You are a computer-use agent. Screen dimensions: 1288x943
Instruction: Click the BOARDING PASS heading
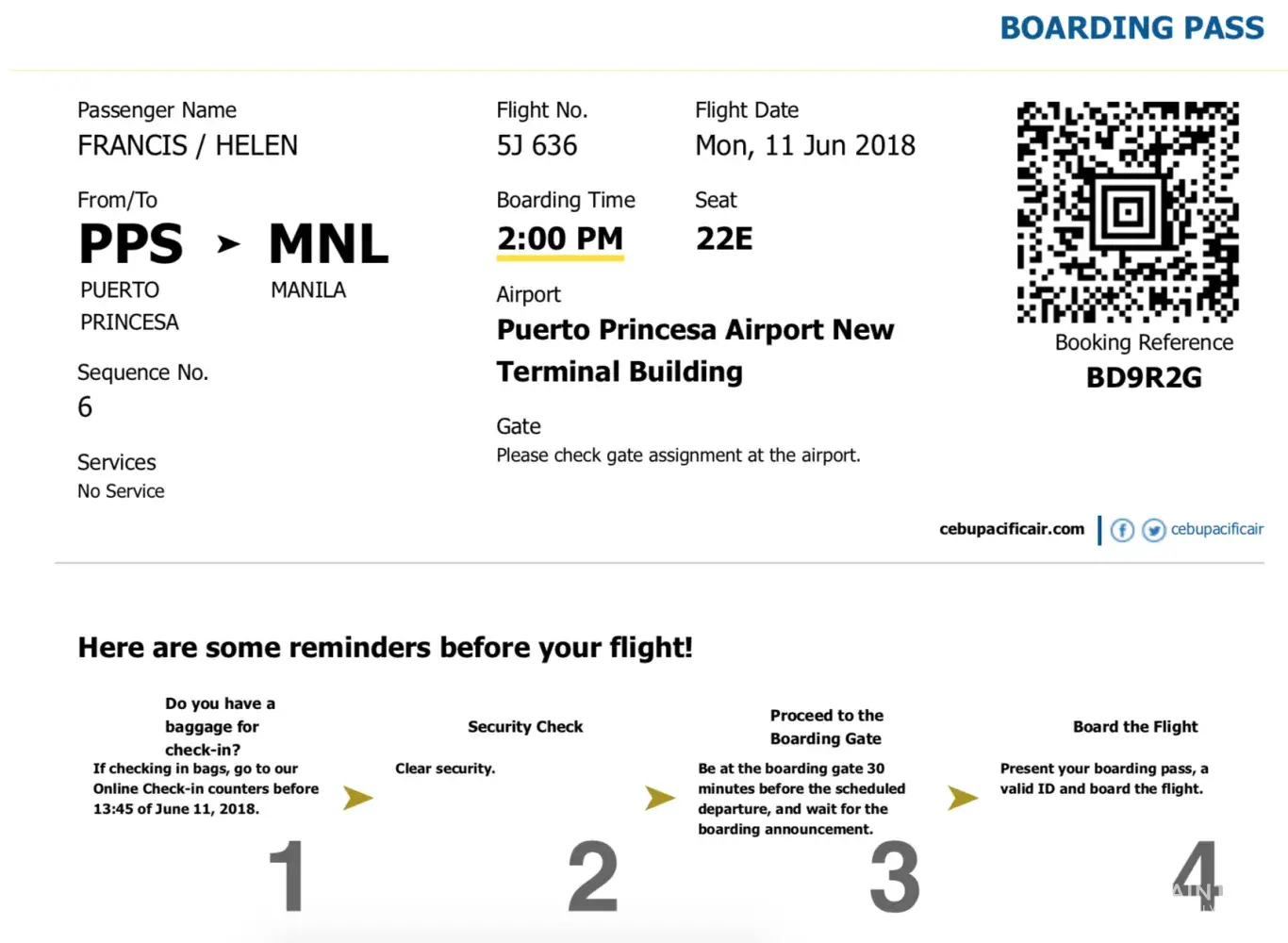[x=1131, y=28]
